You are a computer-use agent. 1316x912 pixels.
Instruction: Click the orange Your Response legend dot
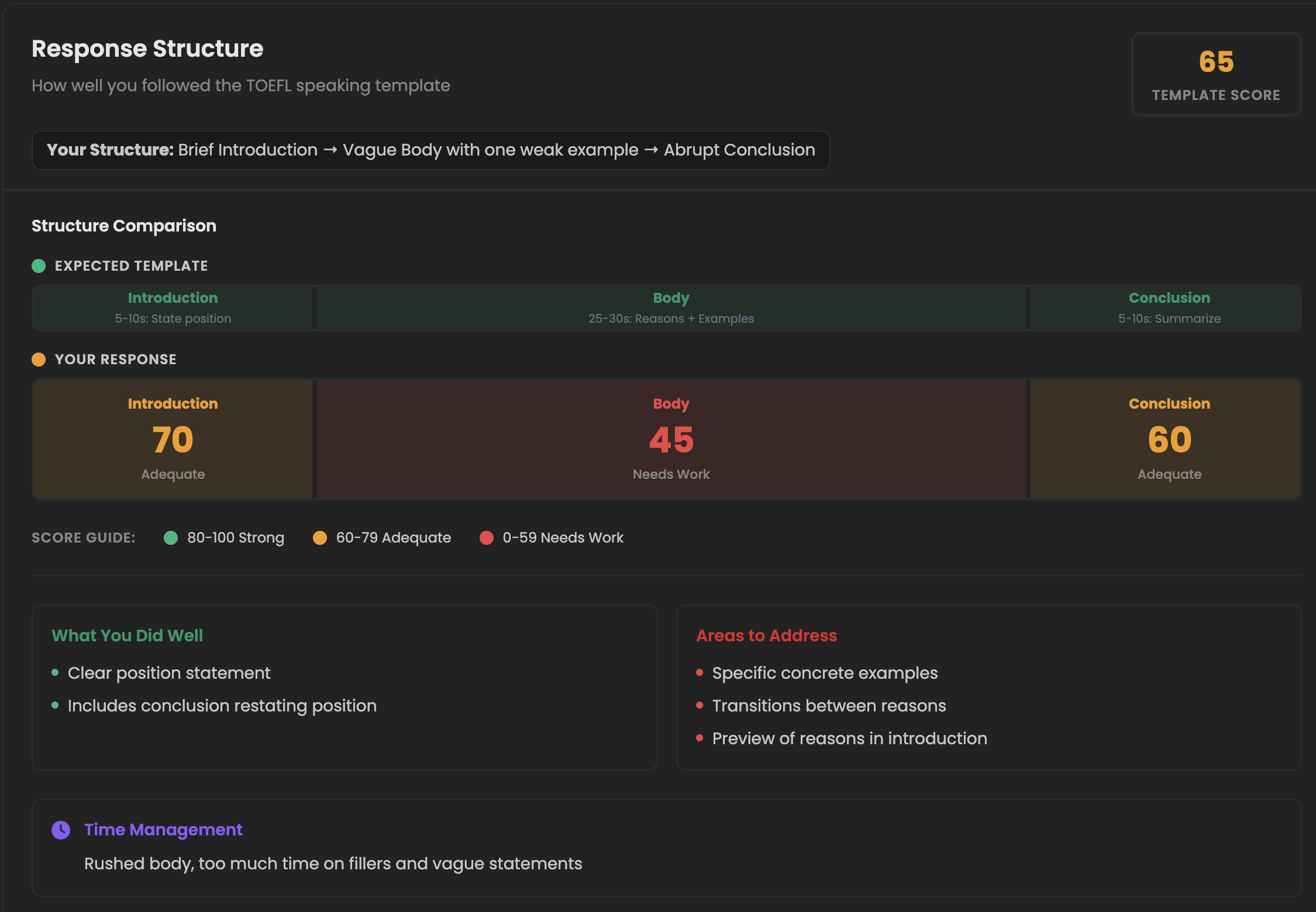tap(39, 359)
